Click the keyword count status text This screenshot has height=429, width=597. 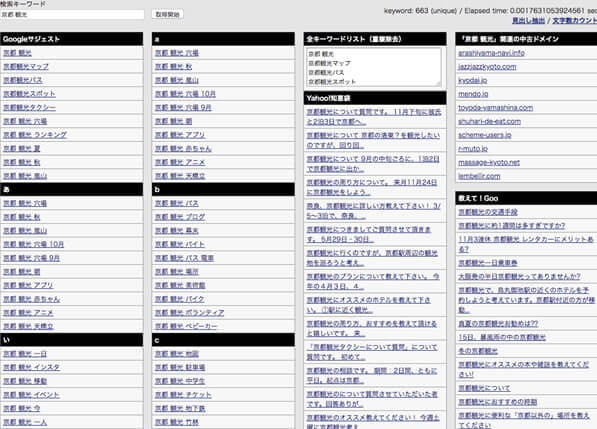(x=490, y=11)
